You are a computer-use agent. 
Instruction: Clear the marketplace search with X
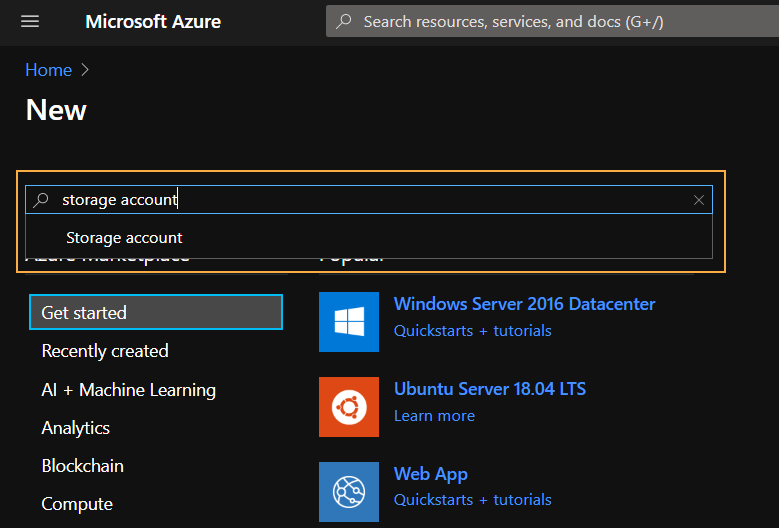(699, 200)
